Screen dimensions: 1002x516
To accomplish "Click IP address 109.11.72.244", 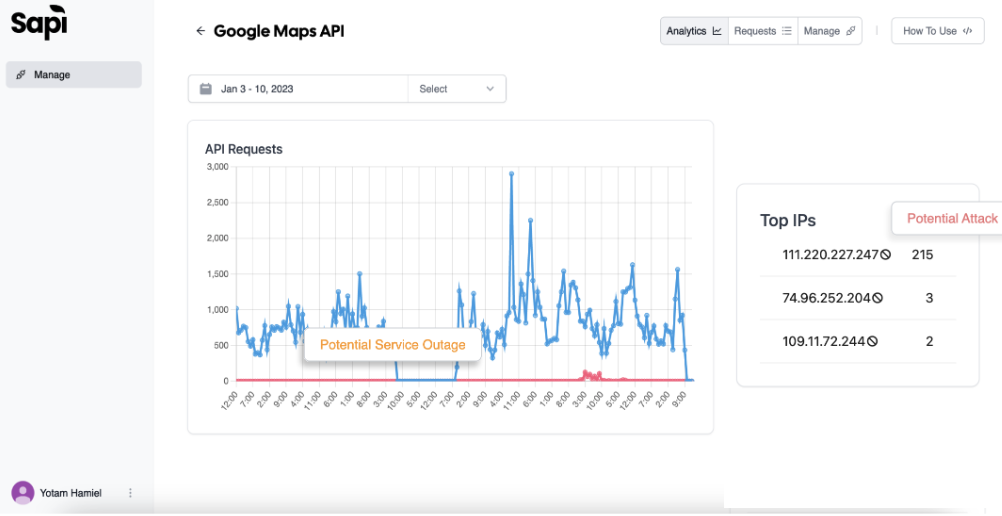I will (824, 341).
